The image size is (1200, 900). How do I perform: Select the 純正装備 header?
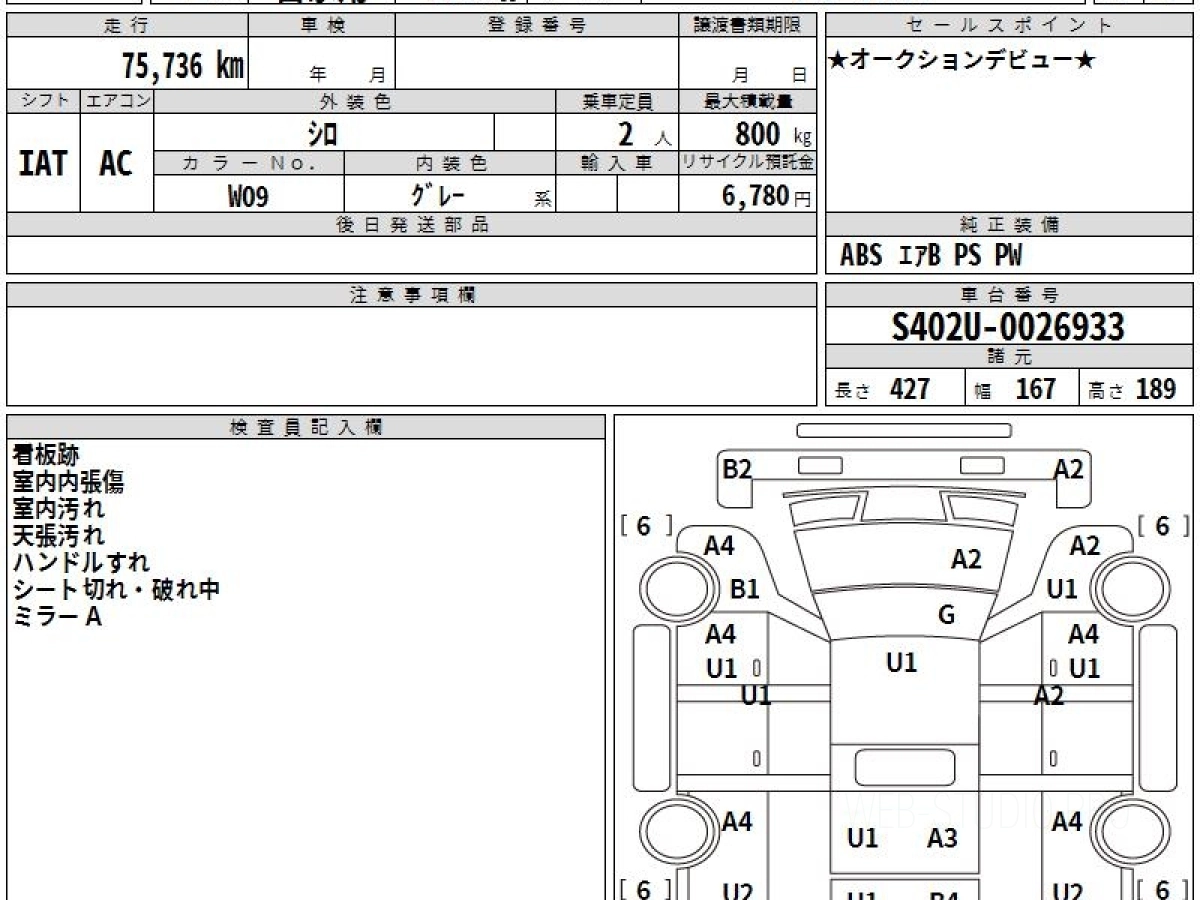point(1009,225)
